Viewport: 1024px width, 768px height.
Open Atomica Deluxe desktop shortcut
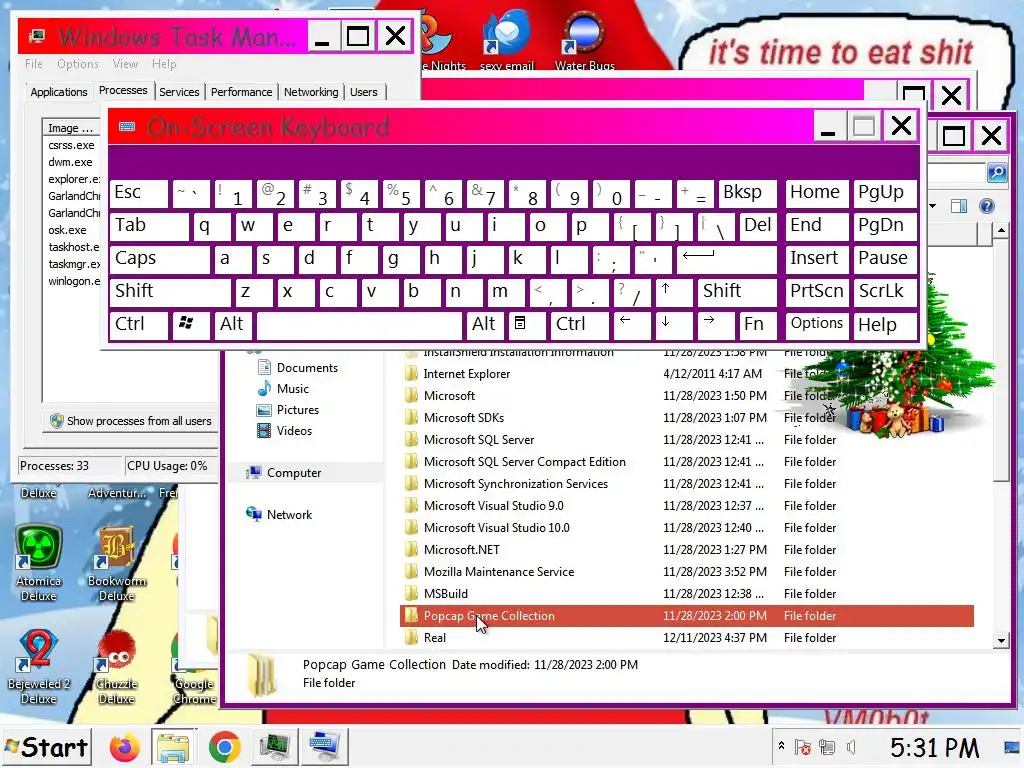coord(39,562)
